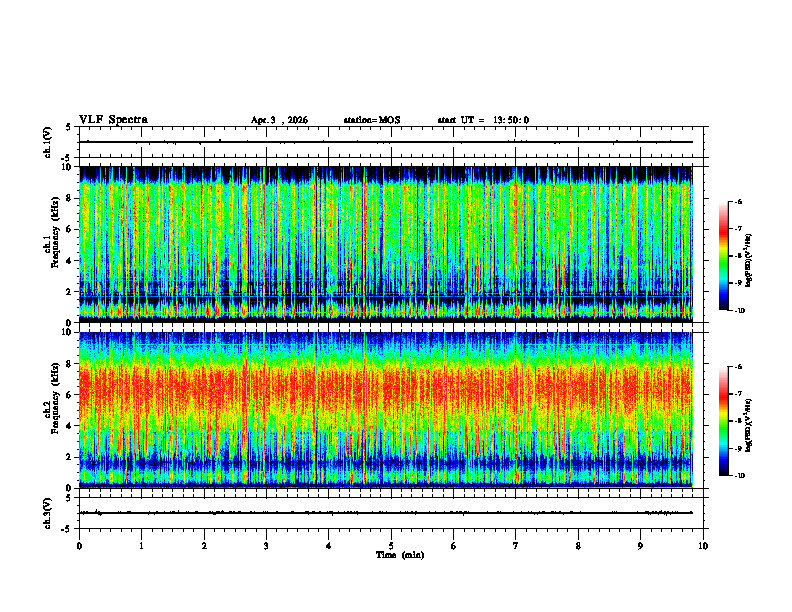Click the "start UT = 13:50:0" header text
This screenshot has width=792, height=612.
pyautogui.click(x=483, y=120)
